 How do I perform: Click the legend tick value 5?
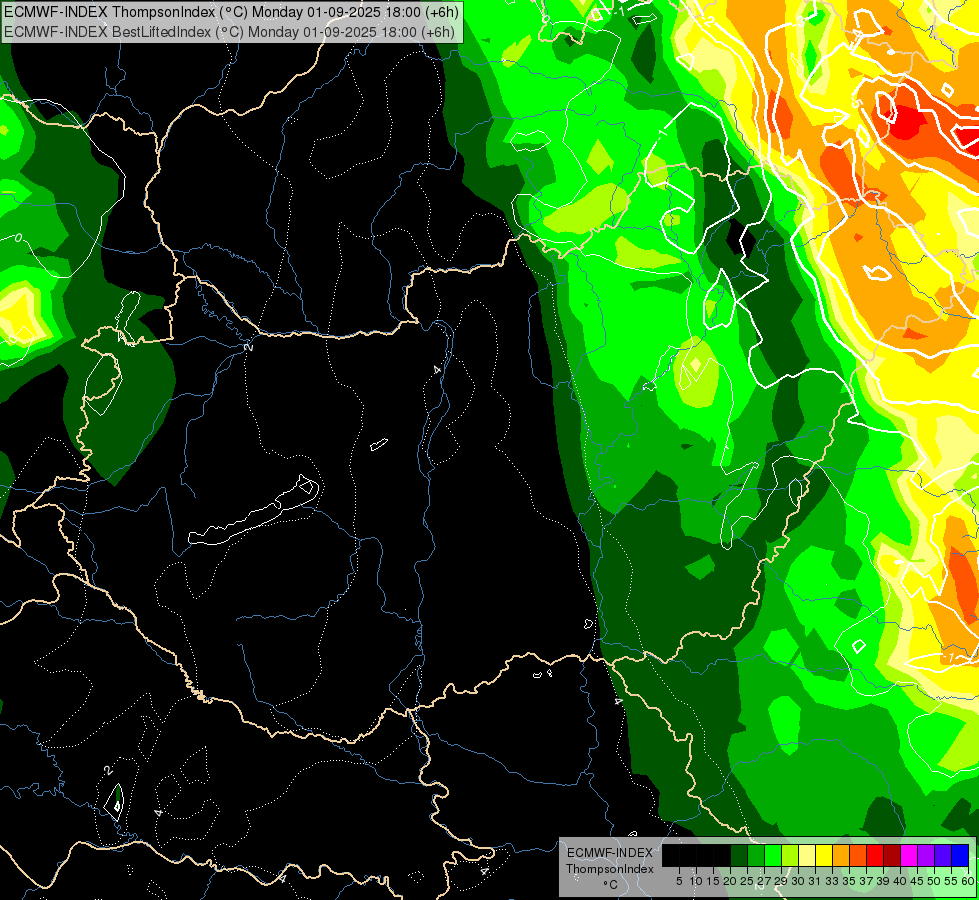679,881
